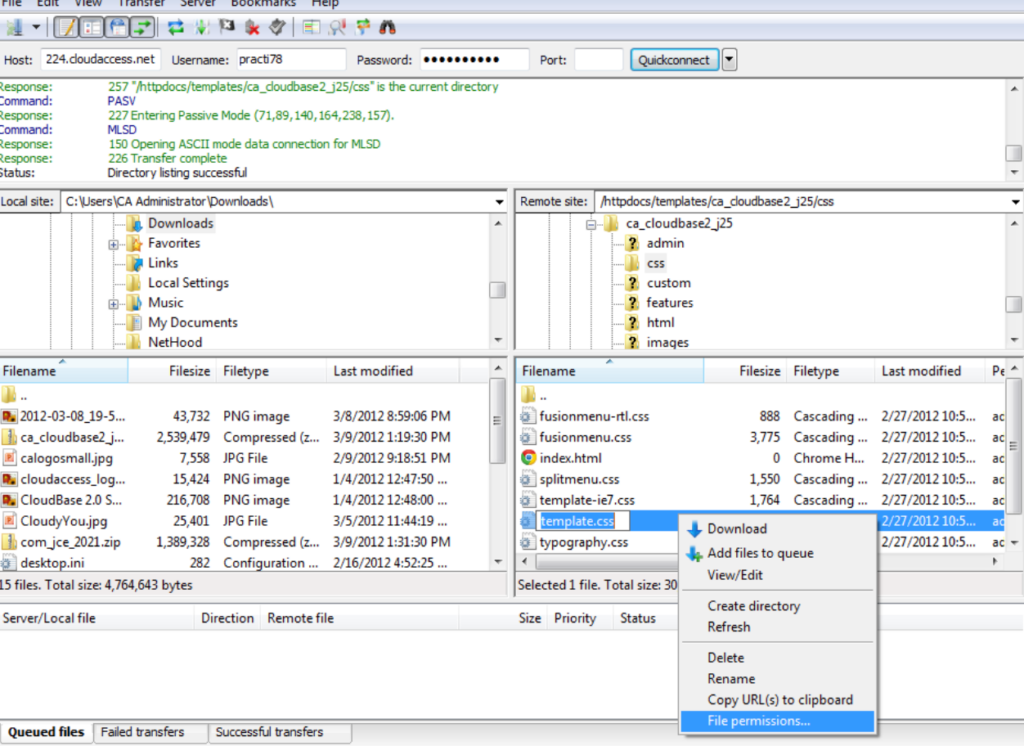Click the message log vertical scrollbar thumb
This screenshot has width=1024, height=746.
tap(1013, 154)
